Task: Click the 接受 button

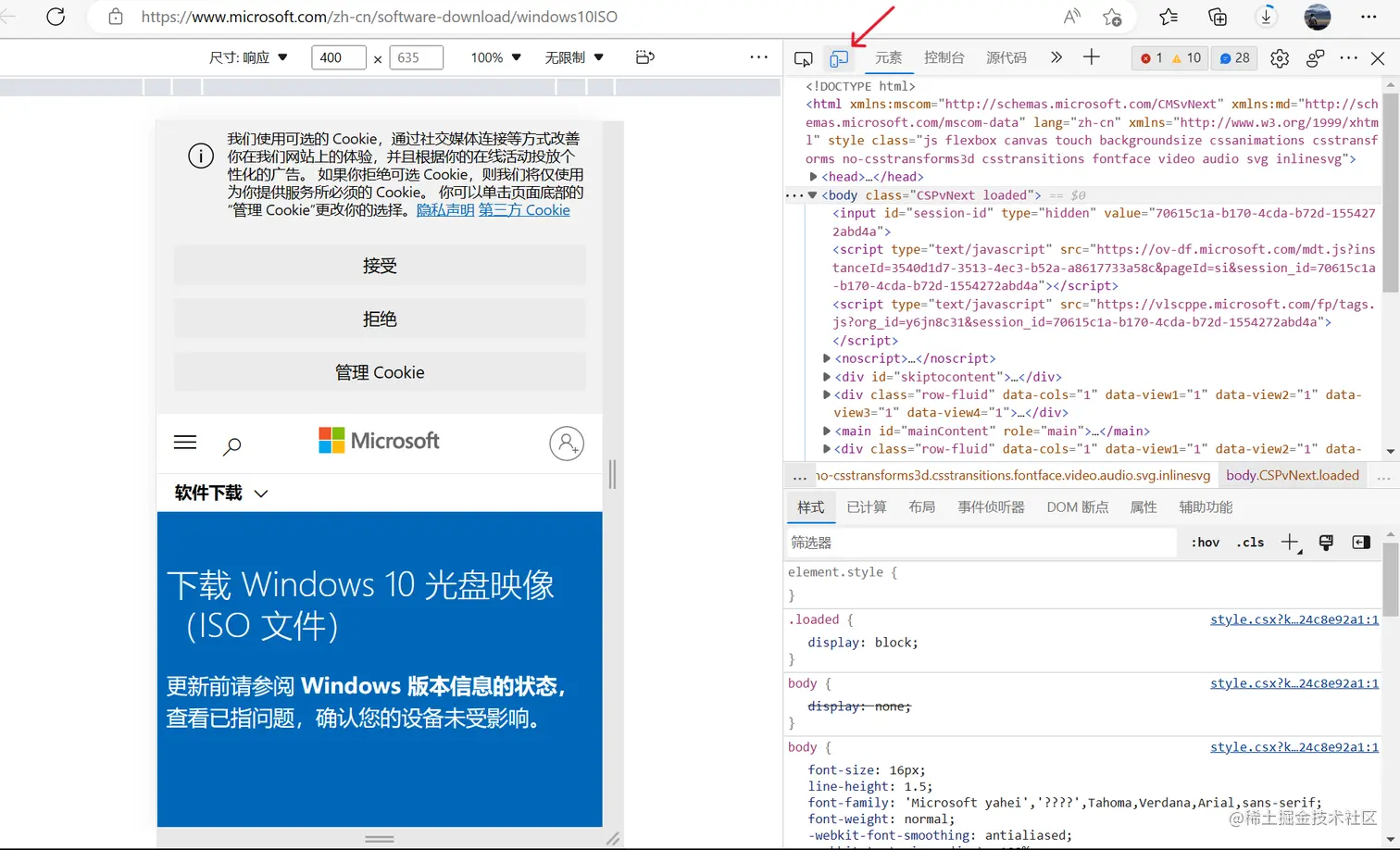Action: pos(380,266)
